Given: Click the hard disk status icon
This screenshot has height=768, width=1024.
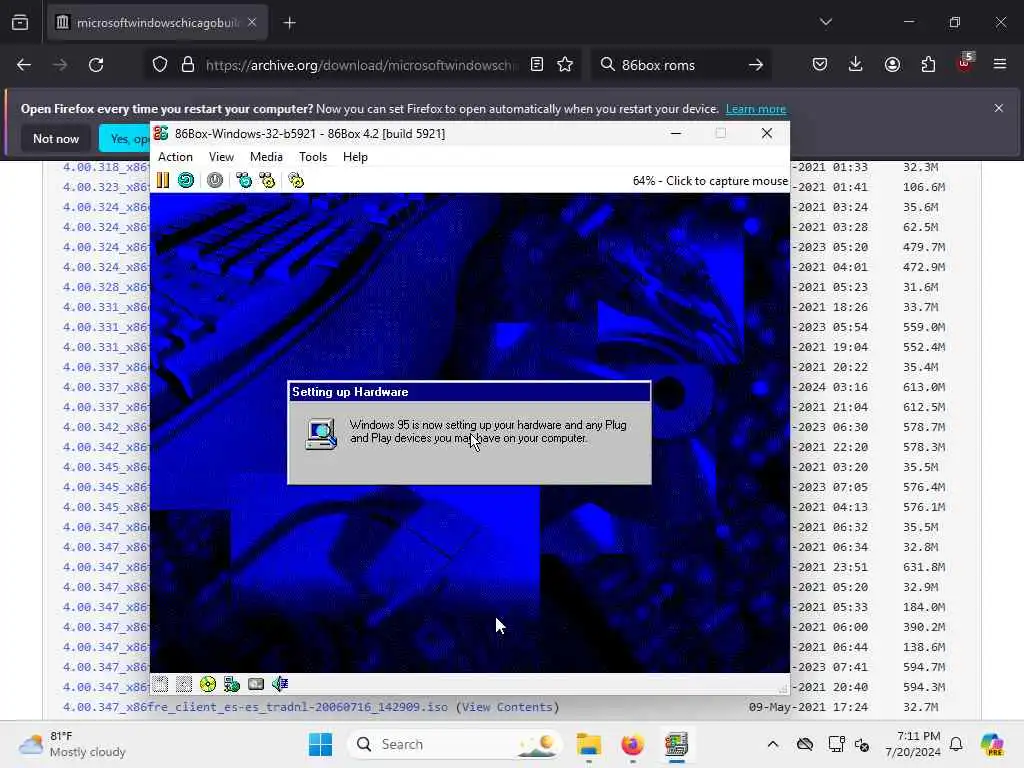Looking at the screenshot, I should 256,684.
